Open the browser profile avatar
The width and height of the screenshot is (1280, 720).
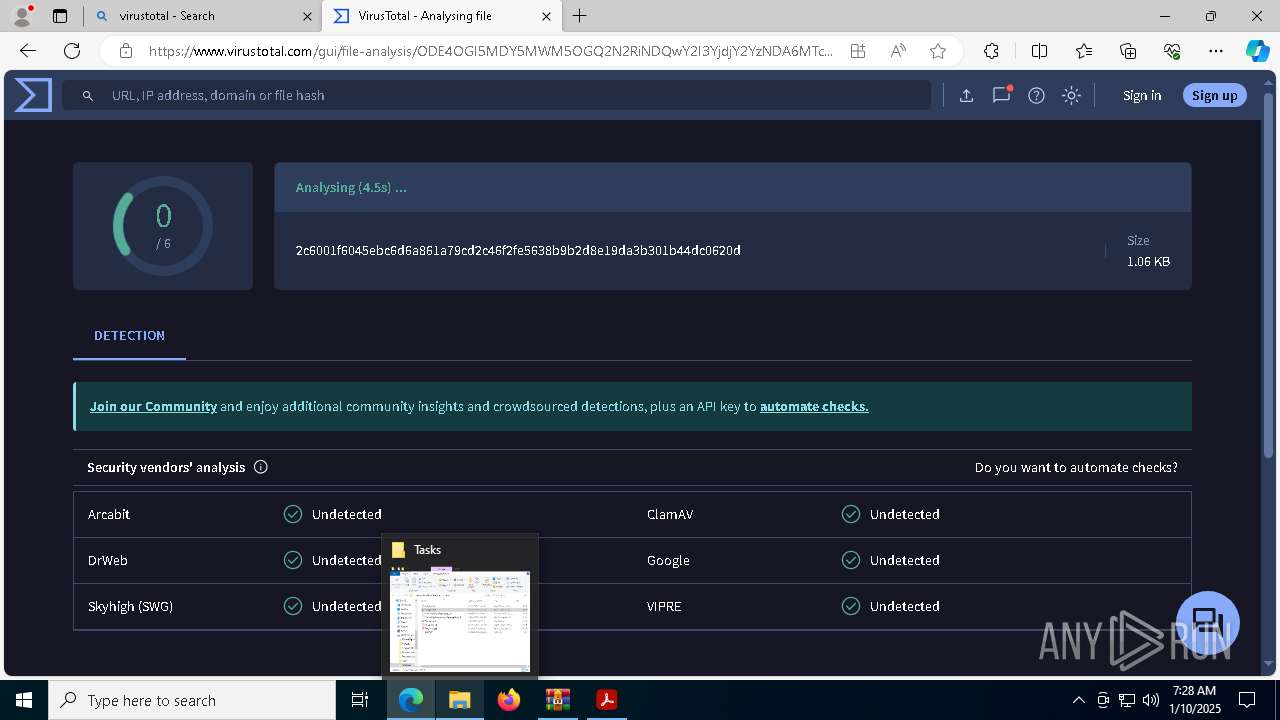point(22,16)
